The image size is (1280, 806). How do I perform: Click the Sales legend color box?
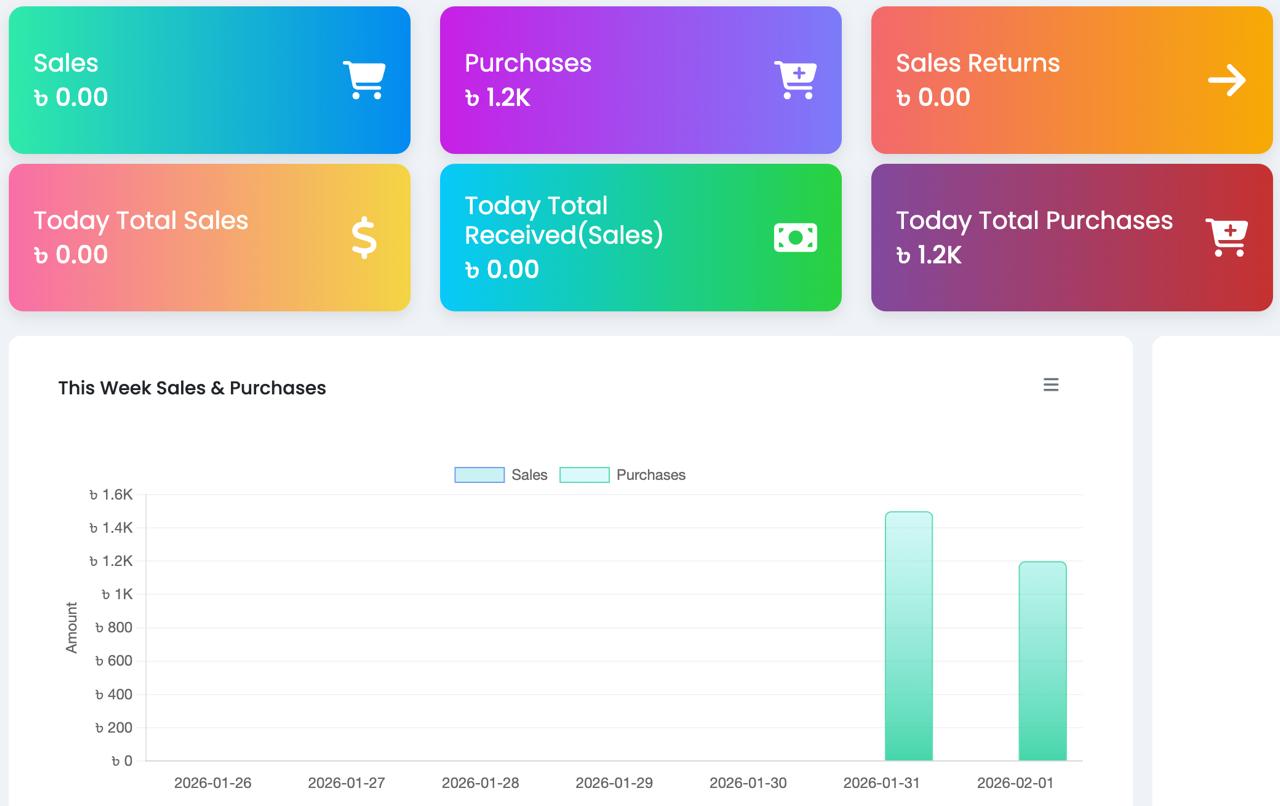(479, 475)
